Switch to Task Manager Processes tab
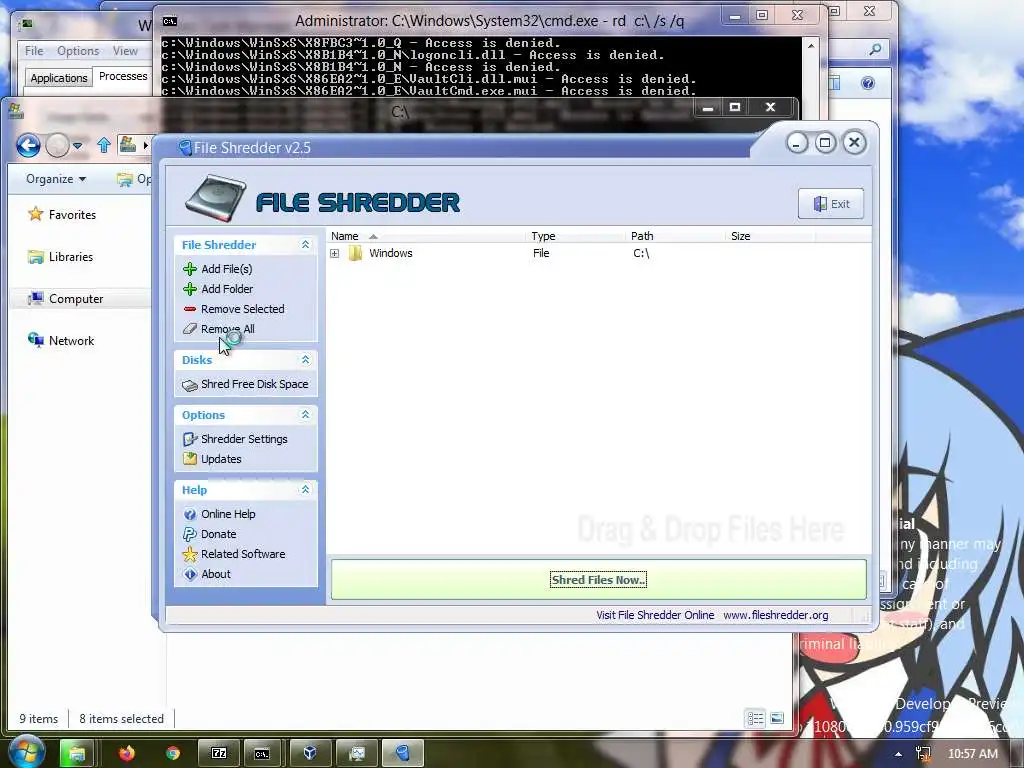 click(123, 76)
